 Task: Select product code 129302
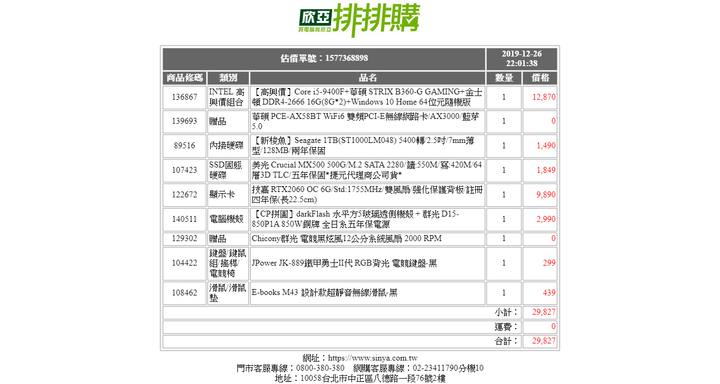click(x=184, y=238)
